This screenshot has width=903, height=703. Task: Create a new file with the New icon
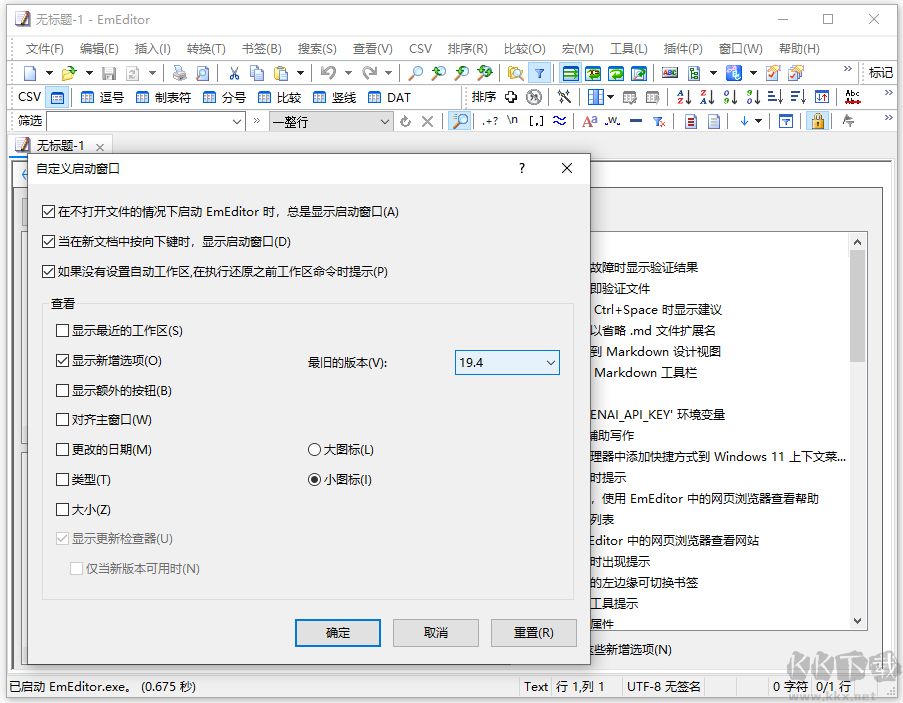[29, 73]
